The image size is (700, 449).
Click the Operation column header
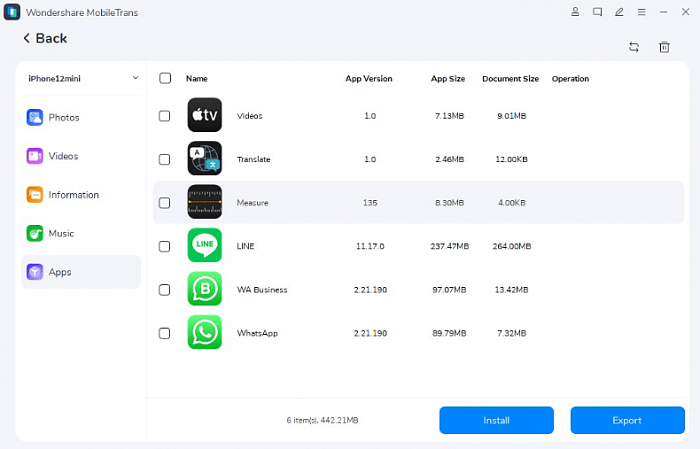click(x=570, y=79)
